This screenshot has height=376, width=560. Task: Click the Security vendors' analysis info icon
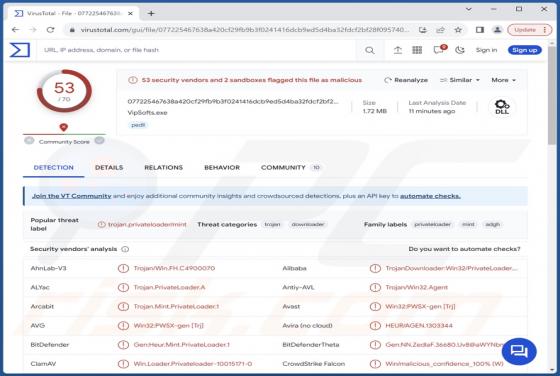click(125, 249)
